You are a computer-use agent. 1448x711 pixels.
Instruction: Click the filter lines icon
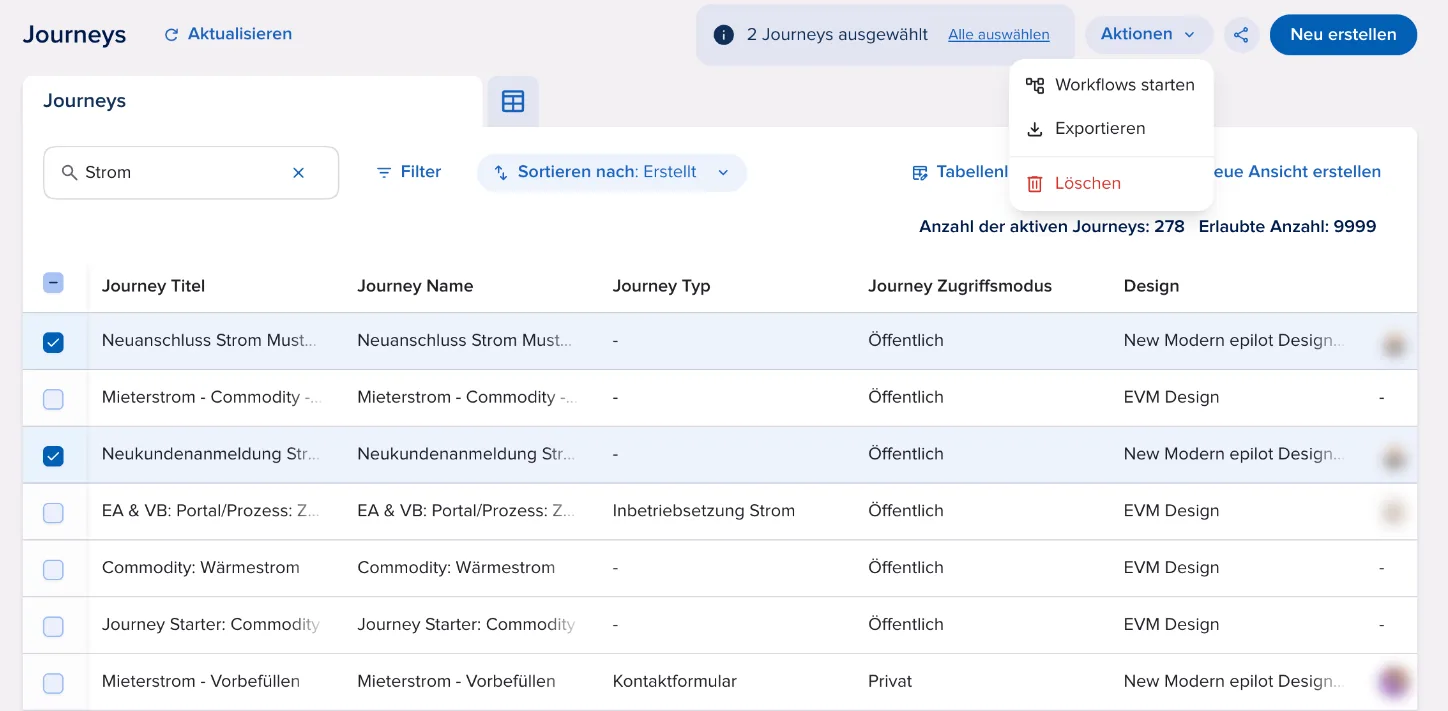383,173
